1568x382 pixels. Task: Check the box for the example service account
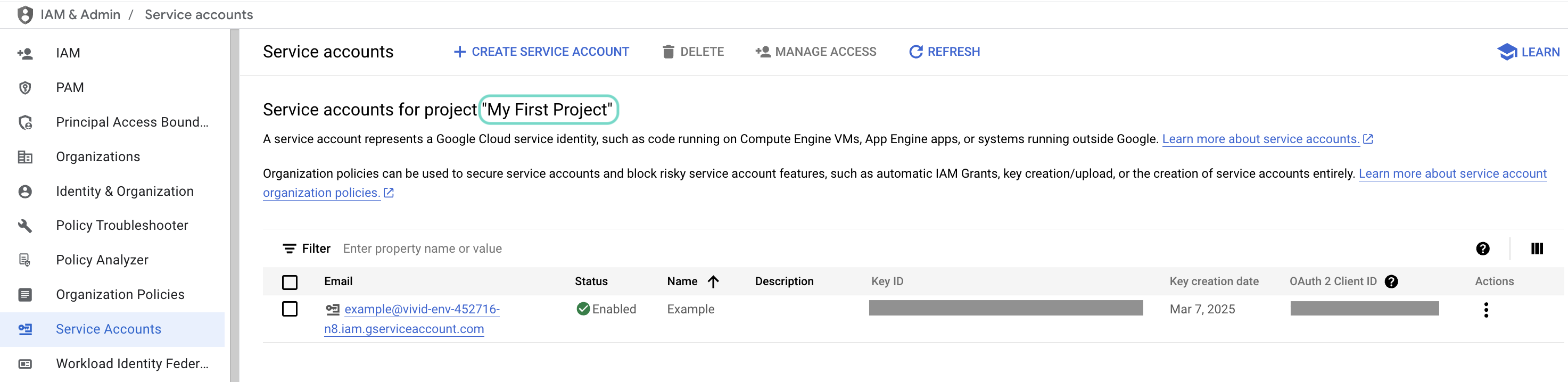pos(290,309)
